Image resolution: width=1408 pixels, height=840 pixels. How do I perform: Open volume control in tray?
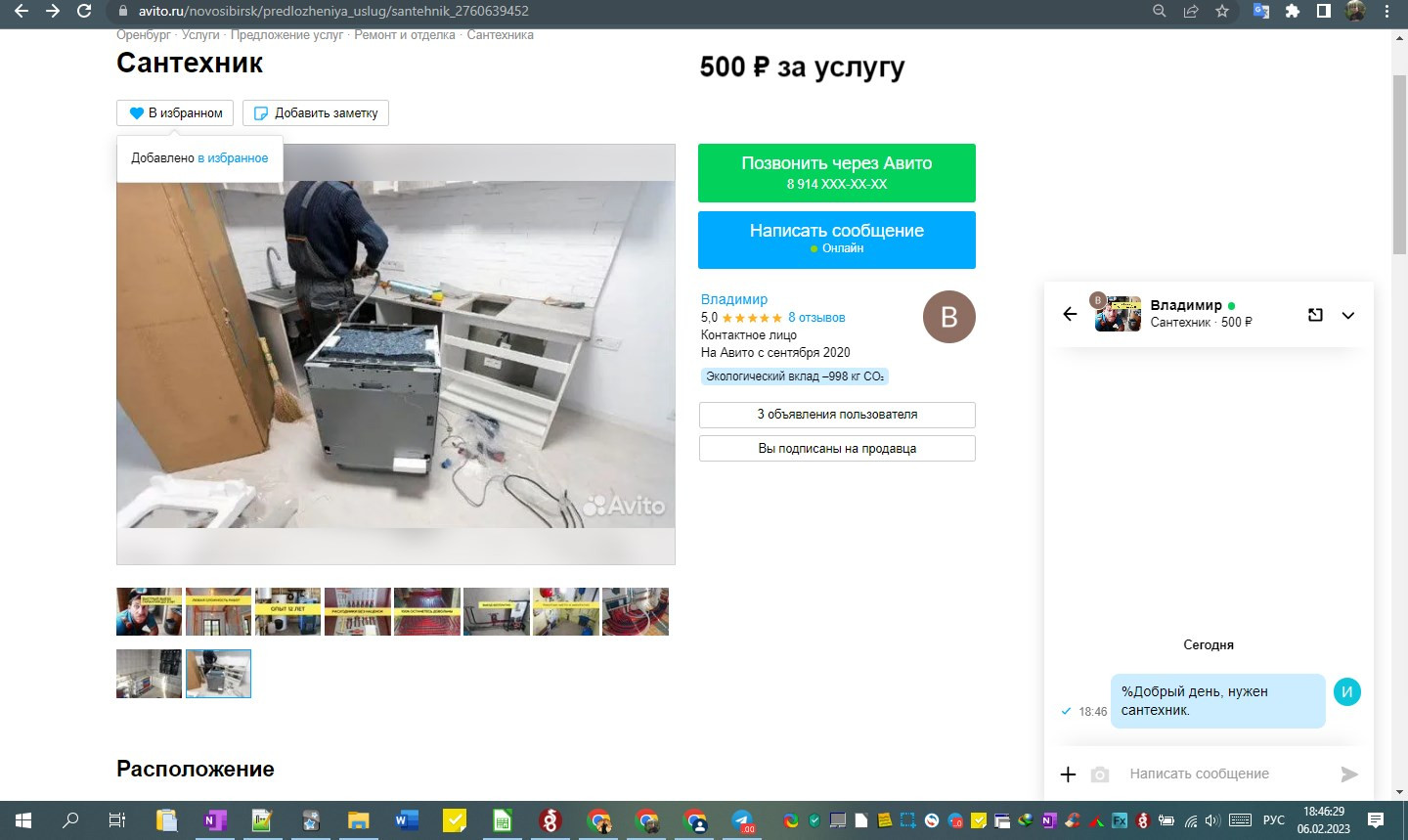coord(1212,820)
